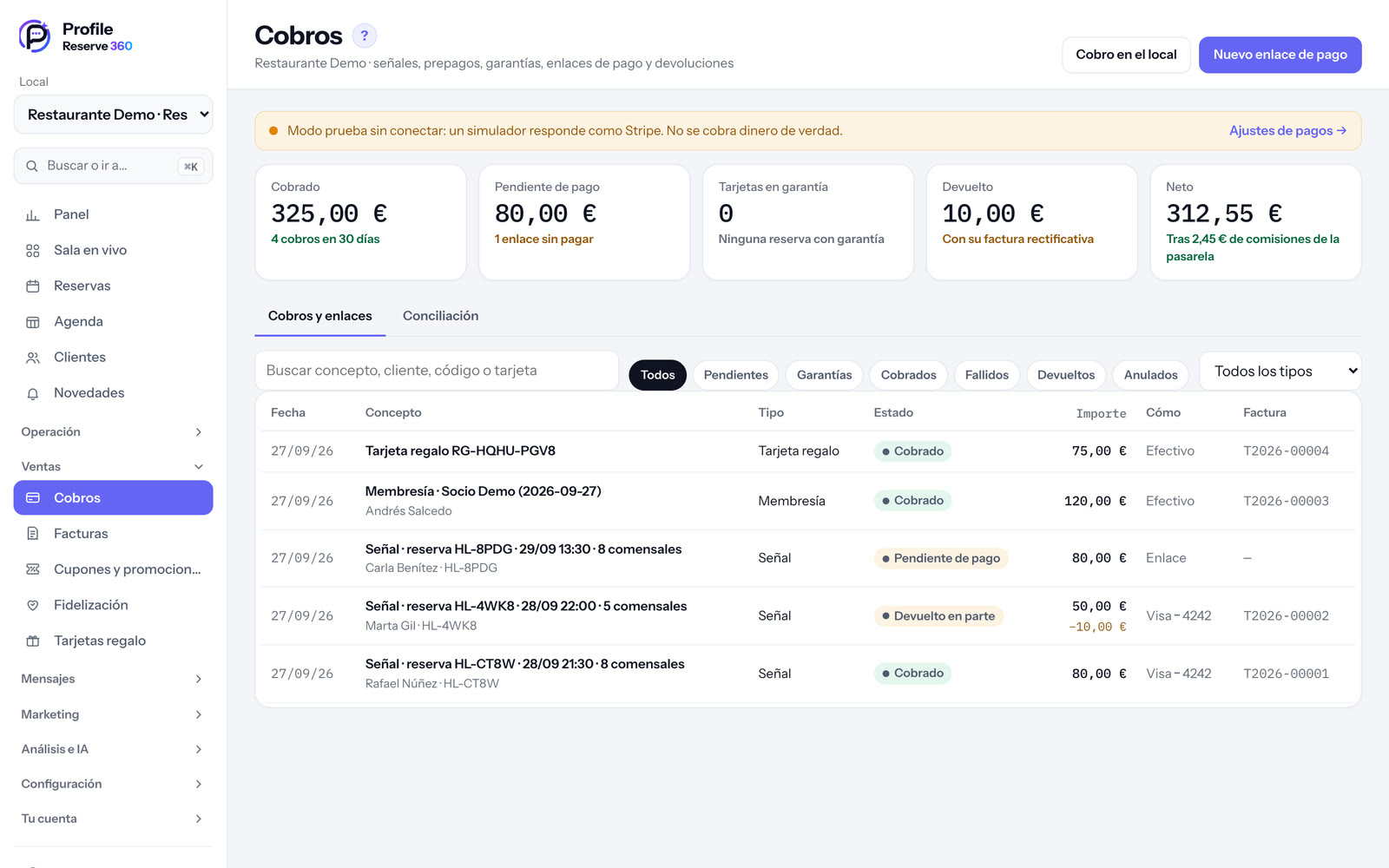Viewport: 1389px width, 868px height.
Task: Go to Reservas in sidebar
Action: [113, 286]
